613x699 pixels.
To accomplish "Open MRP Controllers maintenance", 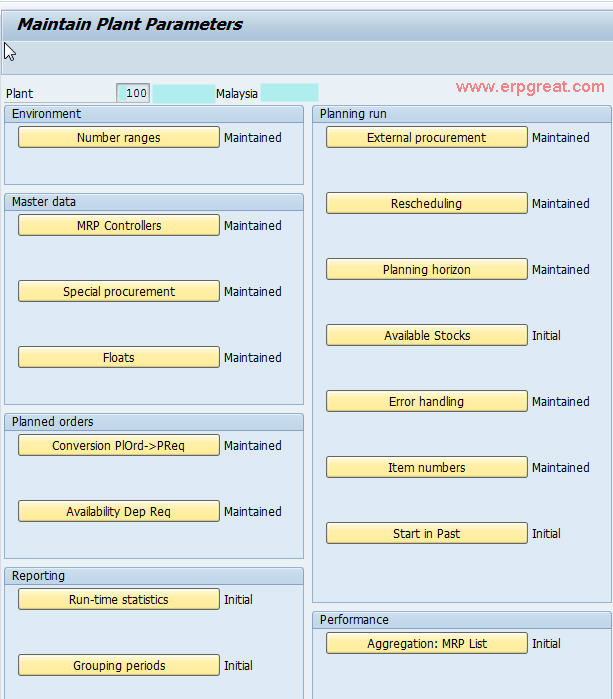I will [119, 225].
